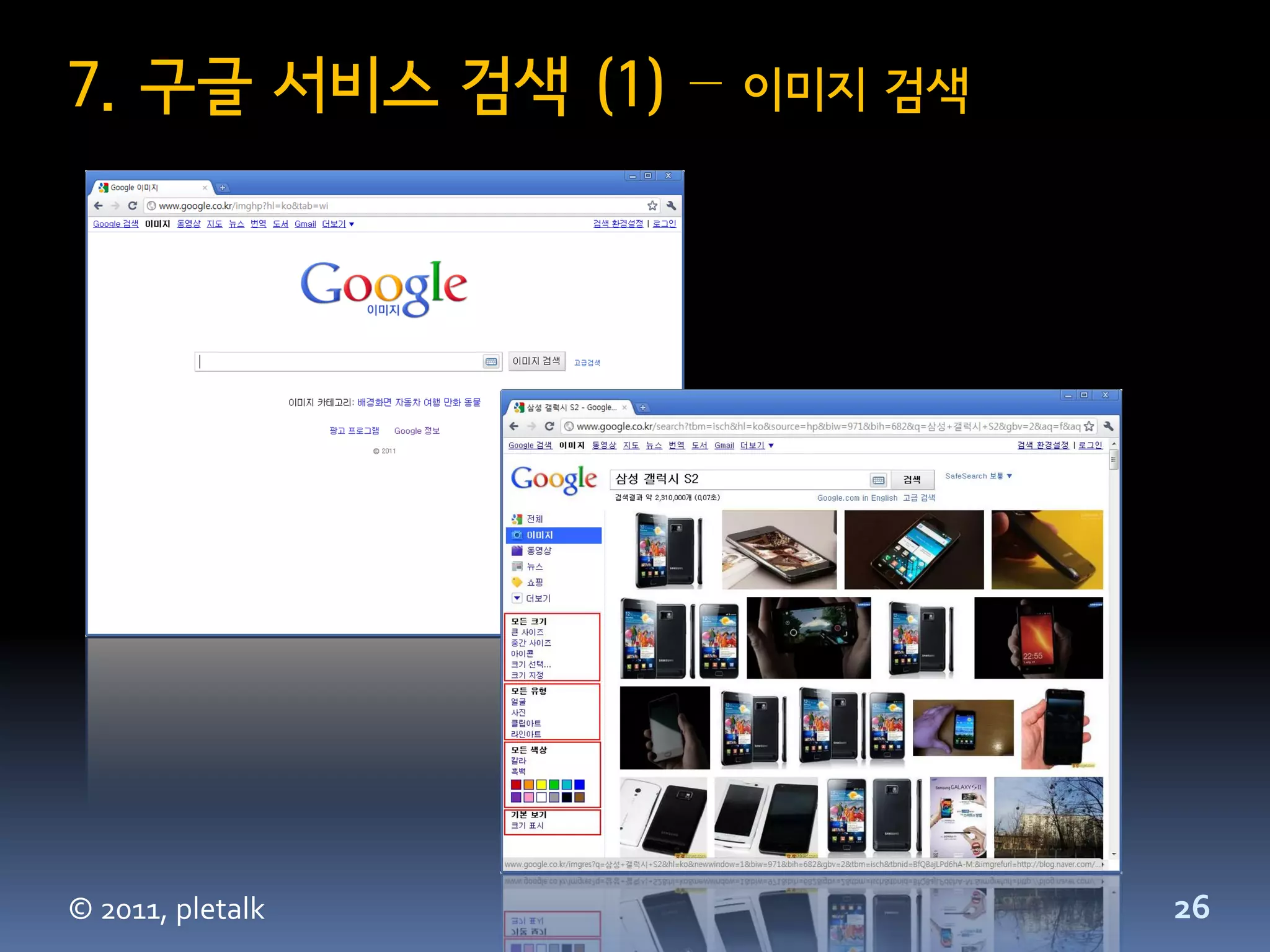
Task: Click reload icon in Google 이미지 window
Action: click(x=132, y=206)
